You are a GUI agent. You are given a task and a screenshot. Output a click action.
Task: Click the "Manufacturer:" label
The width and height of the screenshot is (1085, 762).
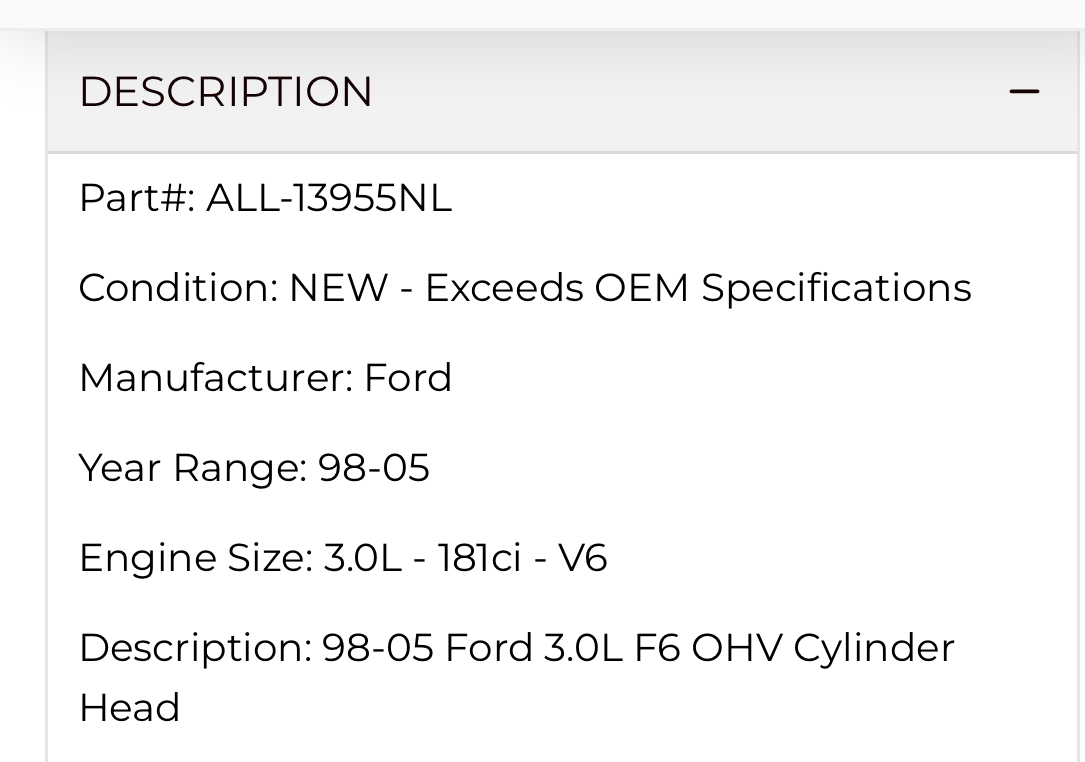(215, 378)
